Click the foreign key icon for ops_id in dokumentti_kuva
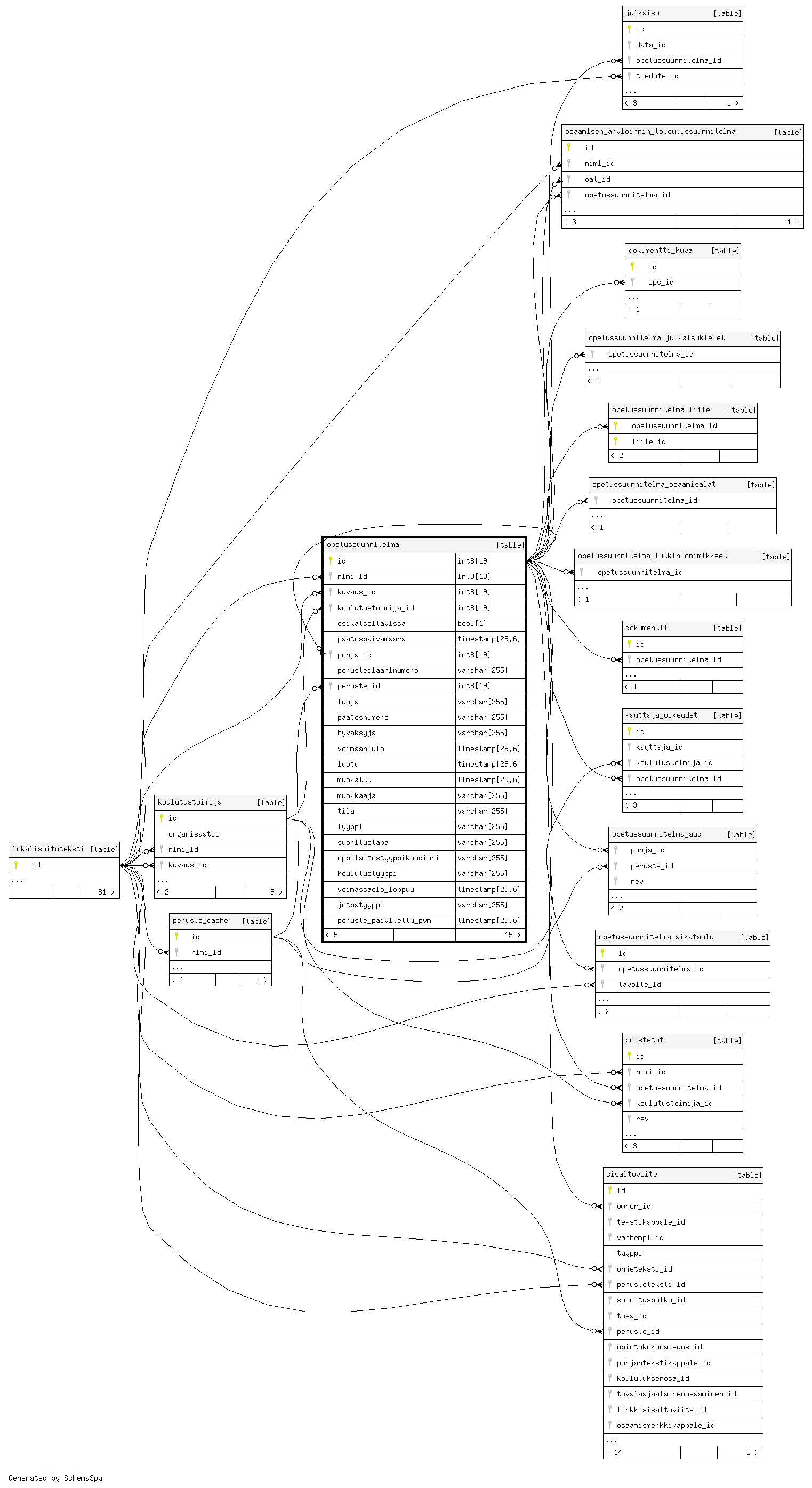 [632, 282]
